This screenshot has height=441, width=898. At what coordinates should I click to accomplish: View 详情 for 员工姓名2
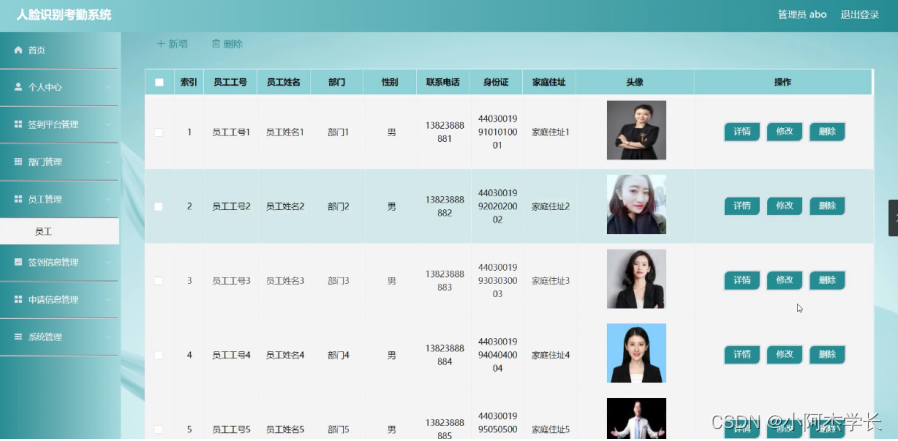[742, 206]
